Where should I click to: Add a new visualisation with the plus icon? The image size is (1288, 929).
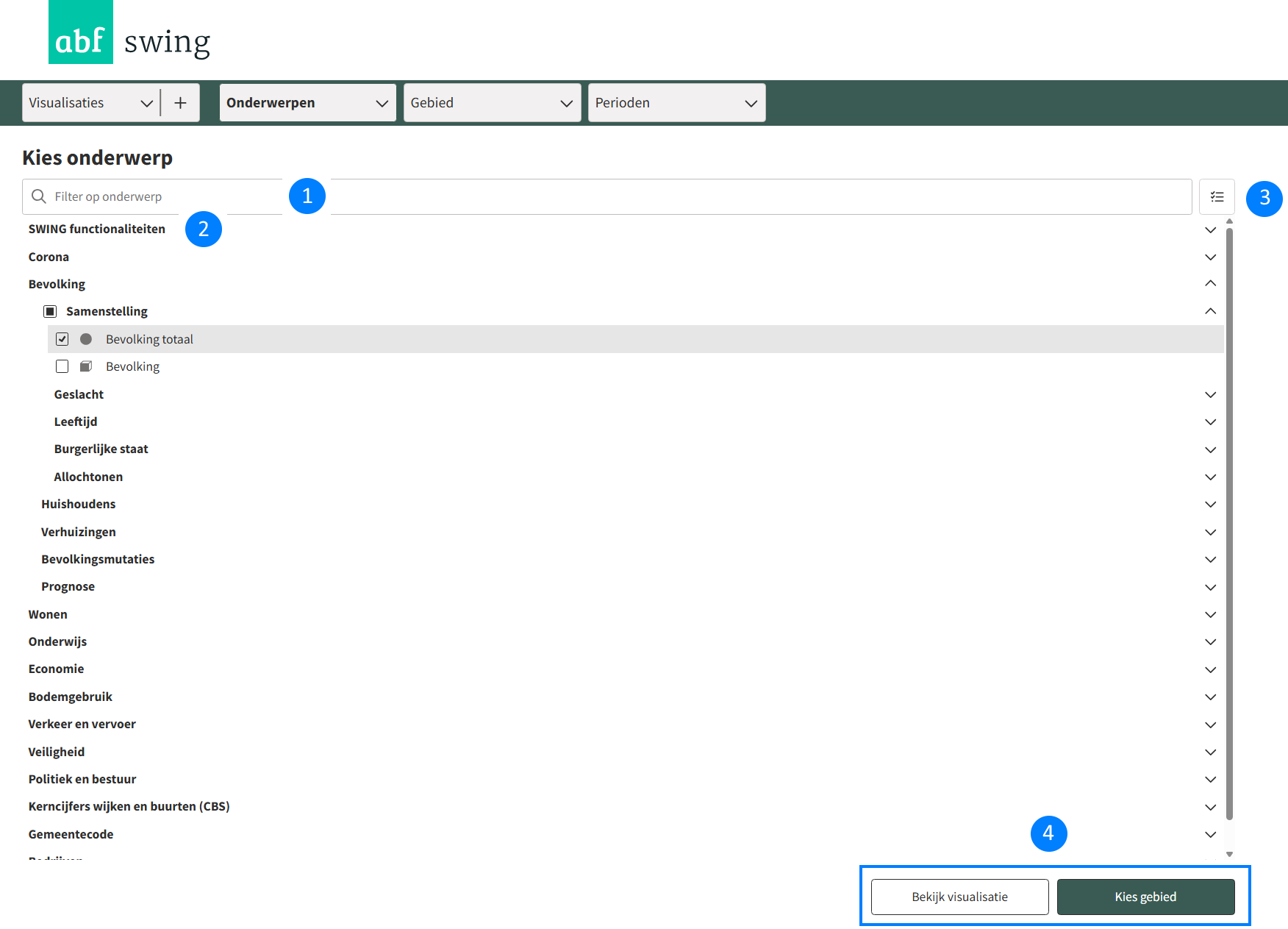pyautogui.click(x=180, y=103)
